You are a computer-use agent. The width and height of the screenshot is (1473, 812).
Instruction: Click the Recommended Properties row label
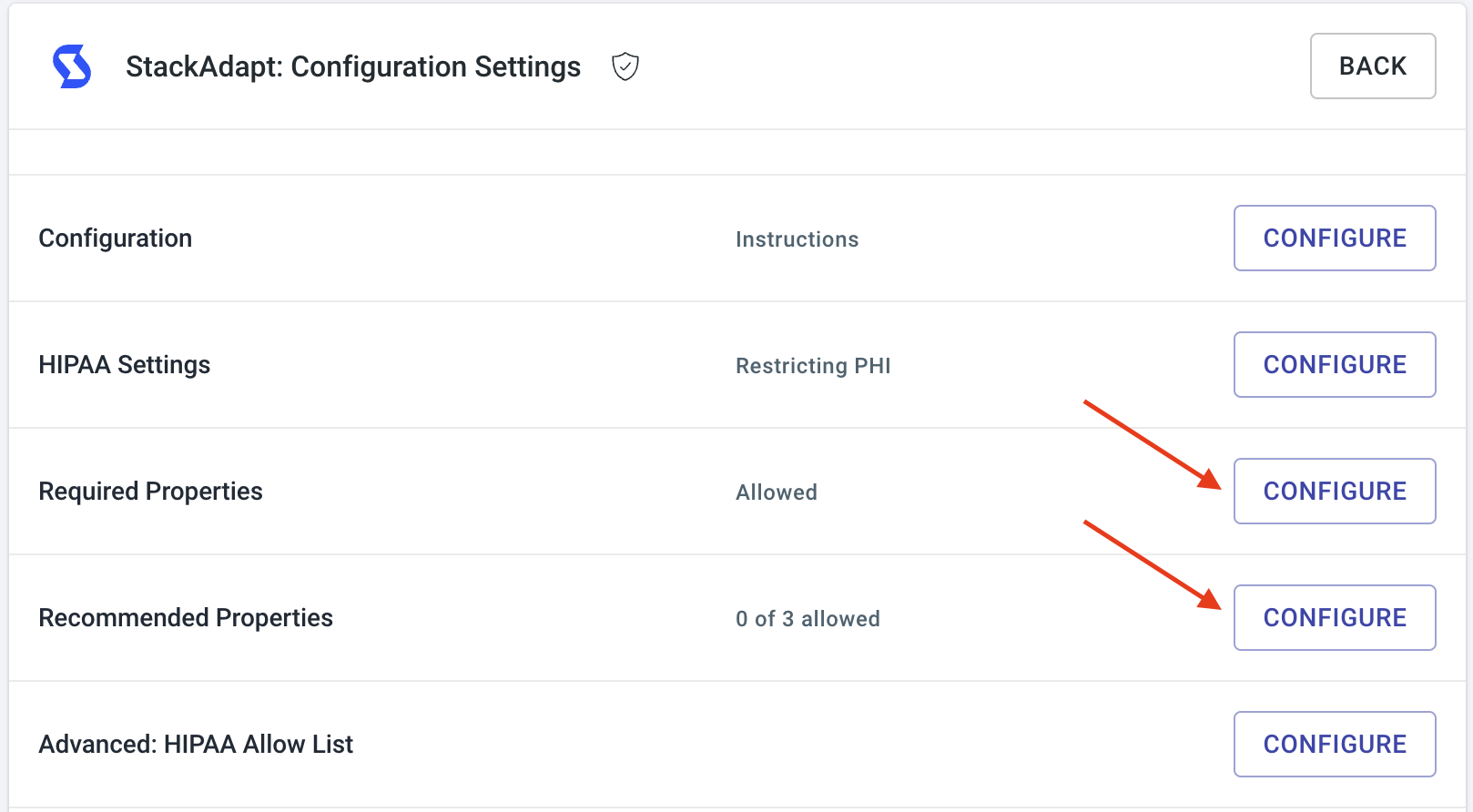186,618
